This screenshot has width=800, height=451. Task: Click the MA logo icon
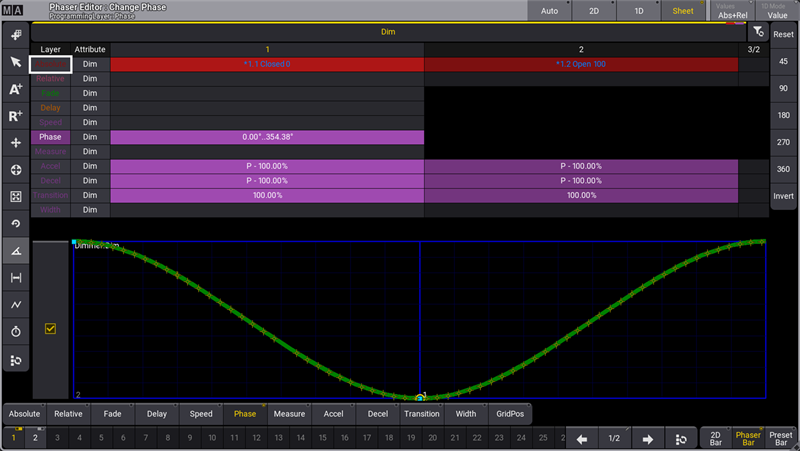pyautogui.click(x=13, y=10)
